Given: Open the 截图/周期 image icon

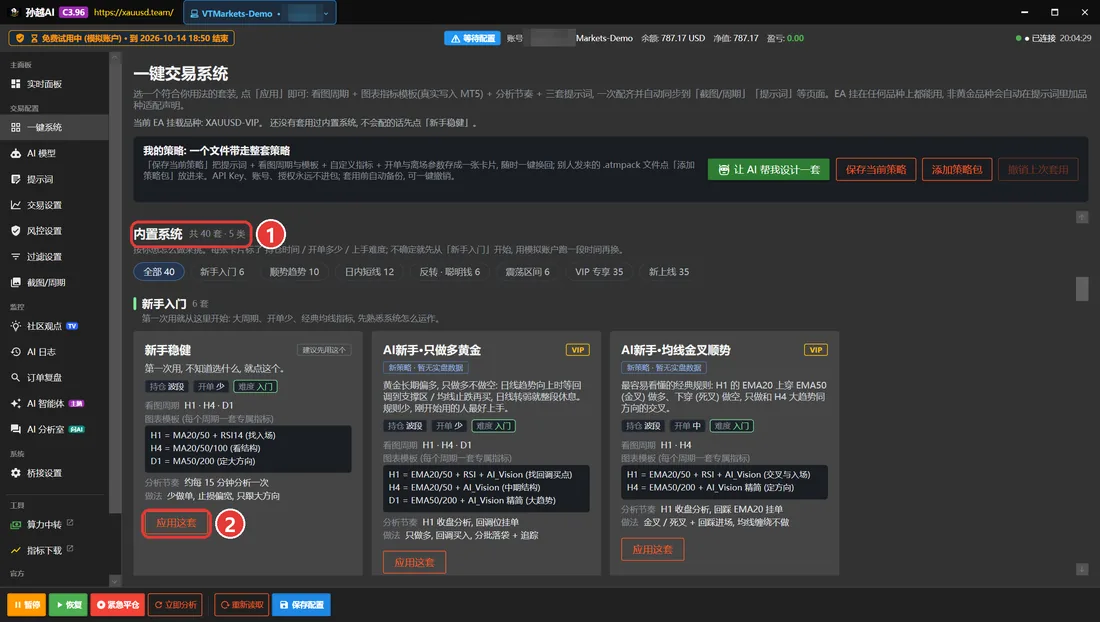Looking at the screenshot, I should 15,283.
